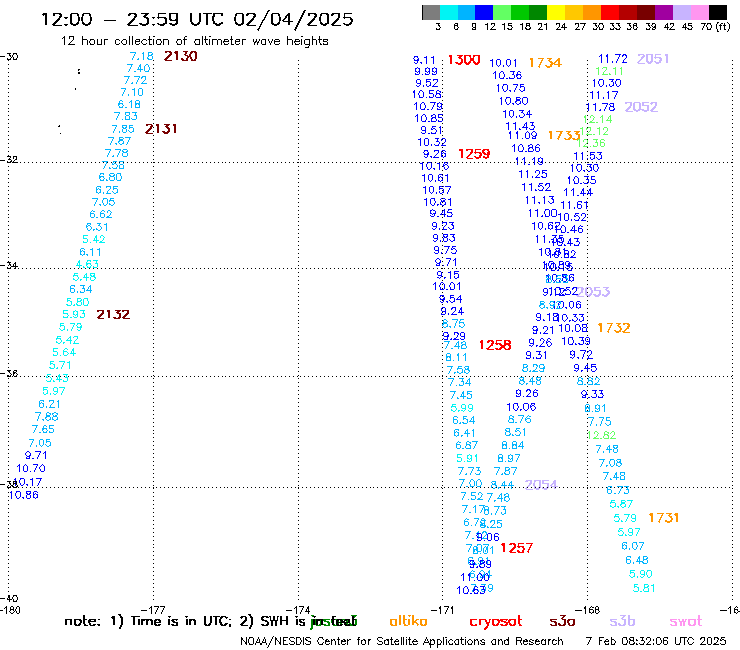The height and width of the screenshot is (650, 740).
Task: Click the wave height value 9.11
Action: point(424,60)
